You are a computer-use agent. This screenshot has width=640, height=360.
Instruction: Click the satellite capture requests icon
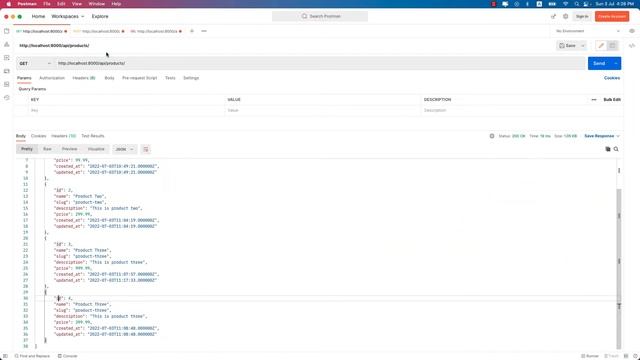pos(553,16)
